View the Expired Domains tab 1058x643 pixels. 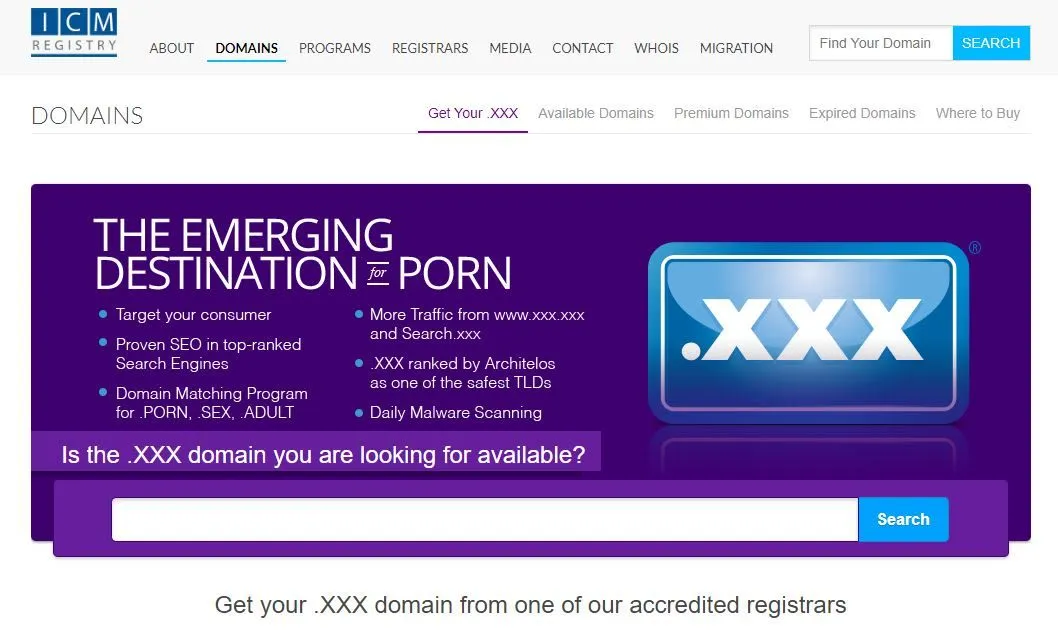point(862,113)
